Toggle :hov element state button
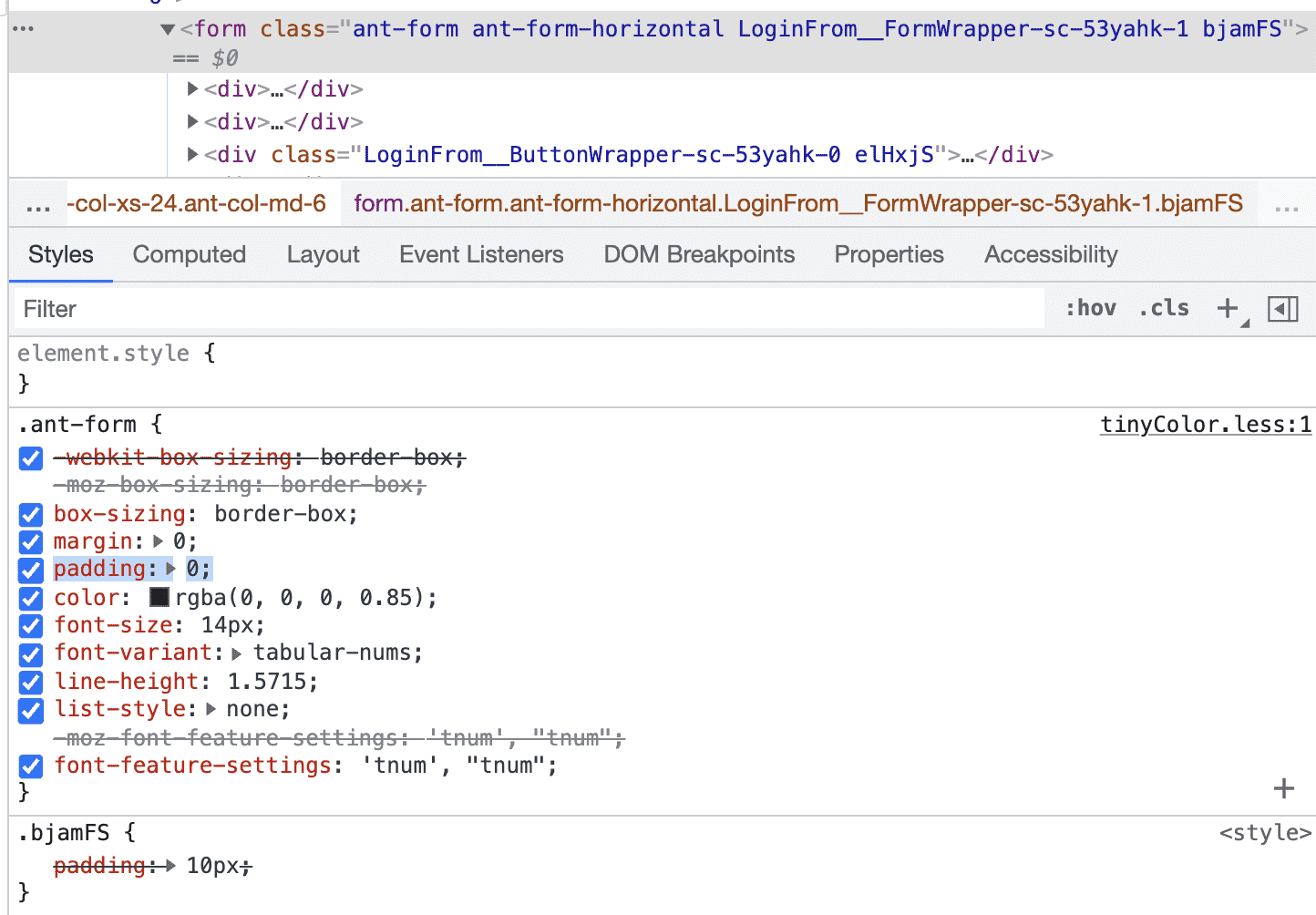The width and height of the screenshot is (1316, 915). tap(1091, 309)
